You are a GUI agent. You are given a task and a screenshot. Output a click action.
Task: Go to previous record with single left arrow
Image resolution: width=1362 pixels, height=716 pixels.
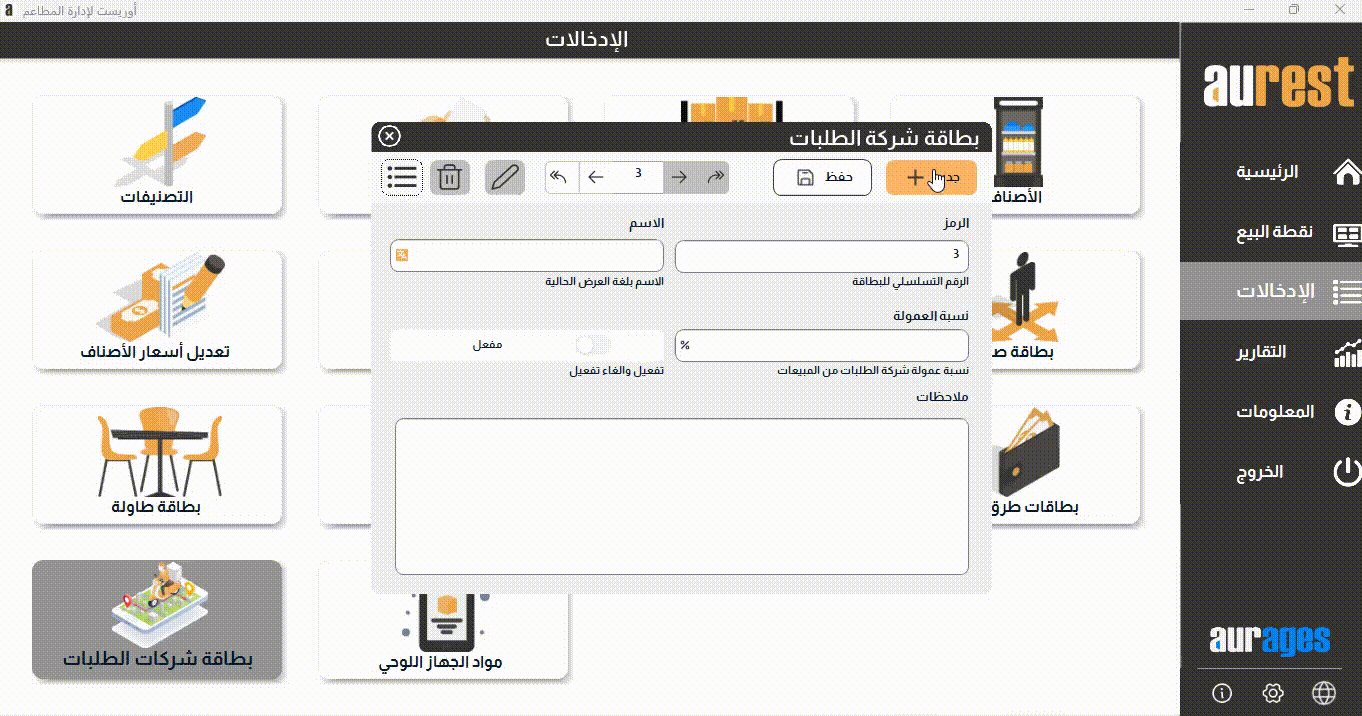596,178
